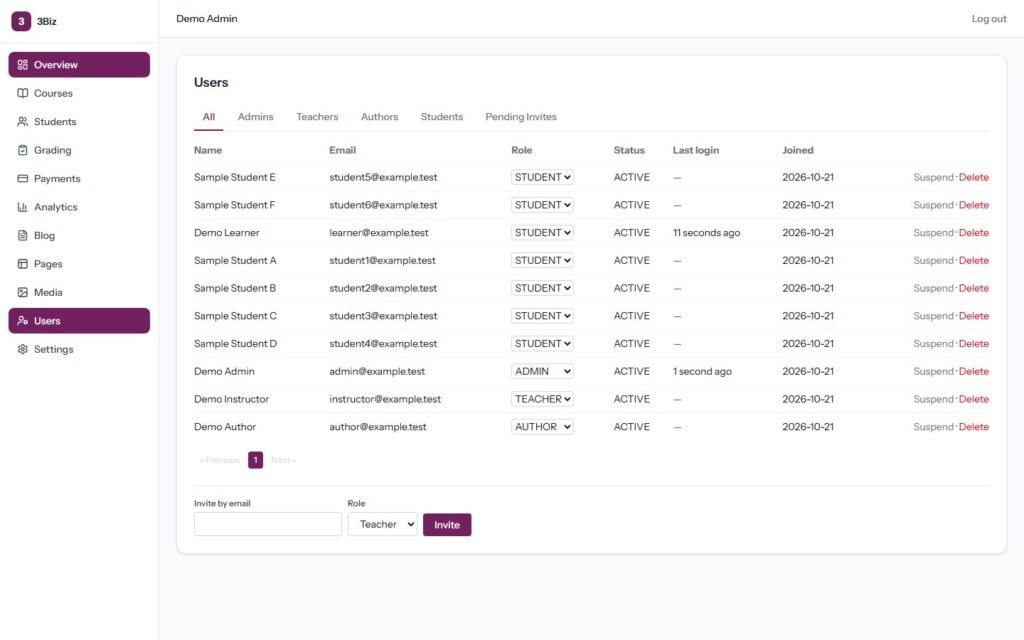
Task: Suspend Sample Student C
Action: pyautogui.click(x=933, y=316)
